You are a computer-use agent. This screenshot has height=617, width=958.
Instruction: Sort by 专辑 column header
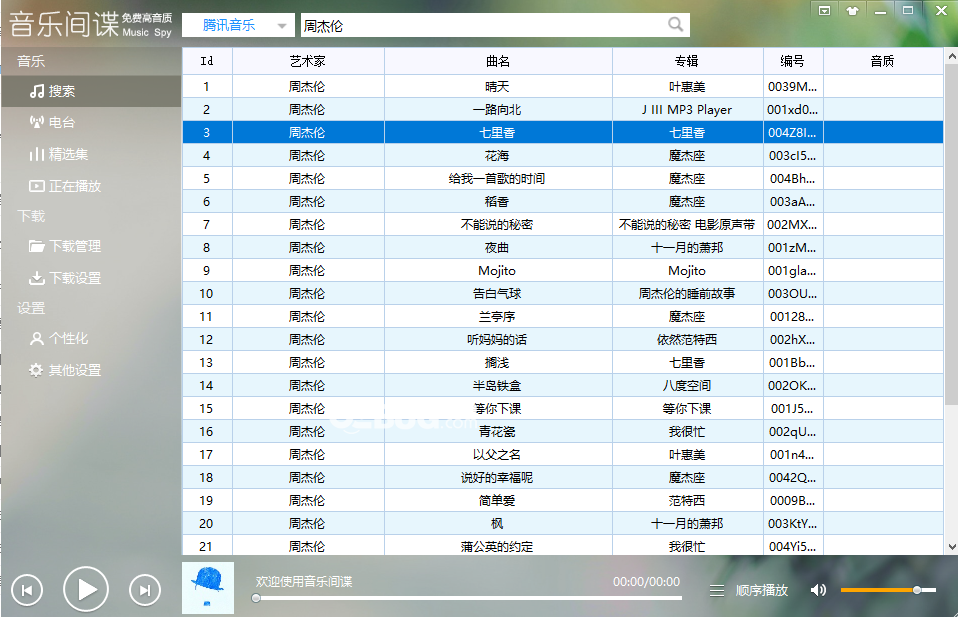pos(687,61)
